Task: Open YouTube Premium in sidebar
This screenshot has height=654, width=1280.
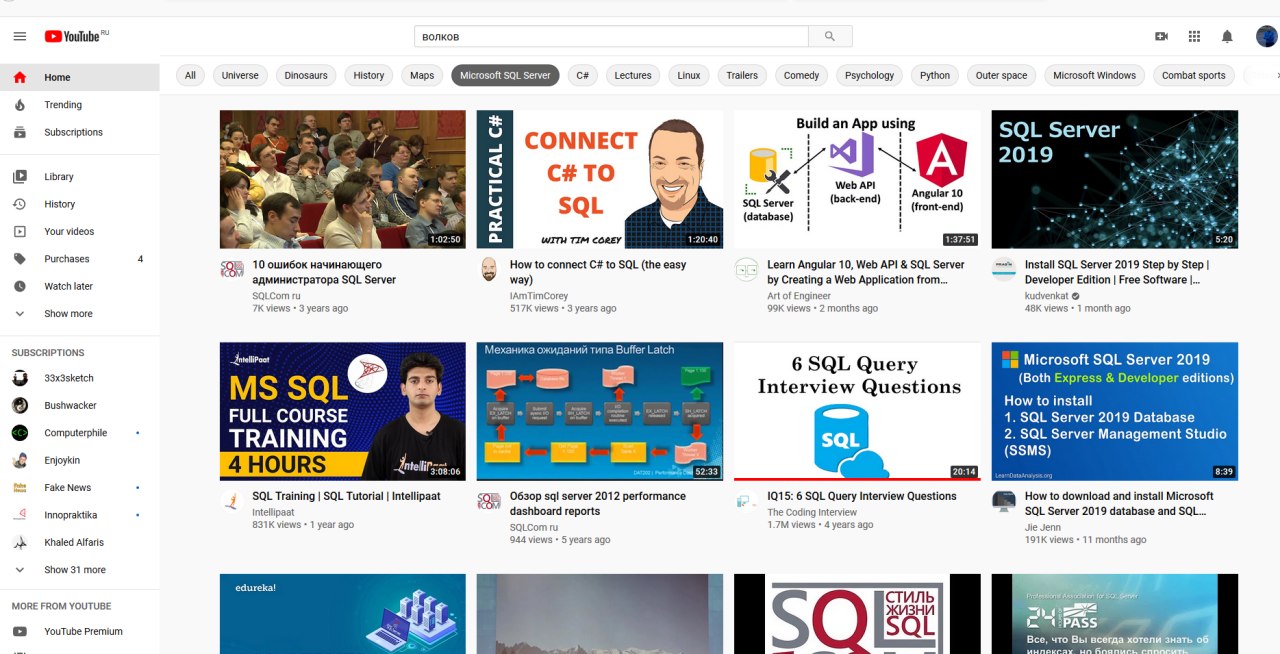Action: (x=80, y=632)
